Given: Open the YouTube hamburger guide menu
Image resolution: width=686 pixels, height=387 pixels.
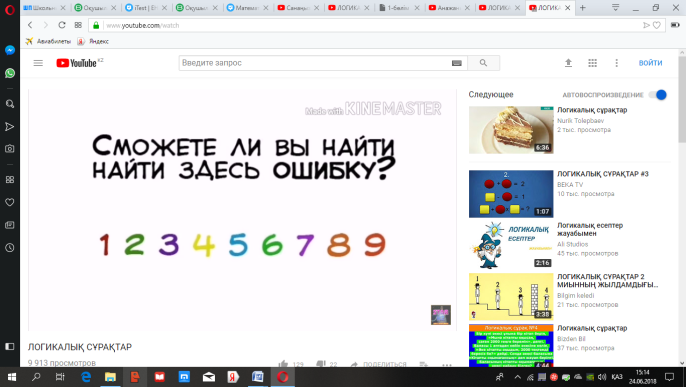Looking at the screenshot, I should pos(38,63).
